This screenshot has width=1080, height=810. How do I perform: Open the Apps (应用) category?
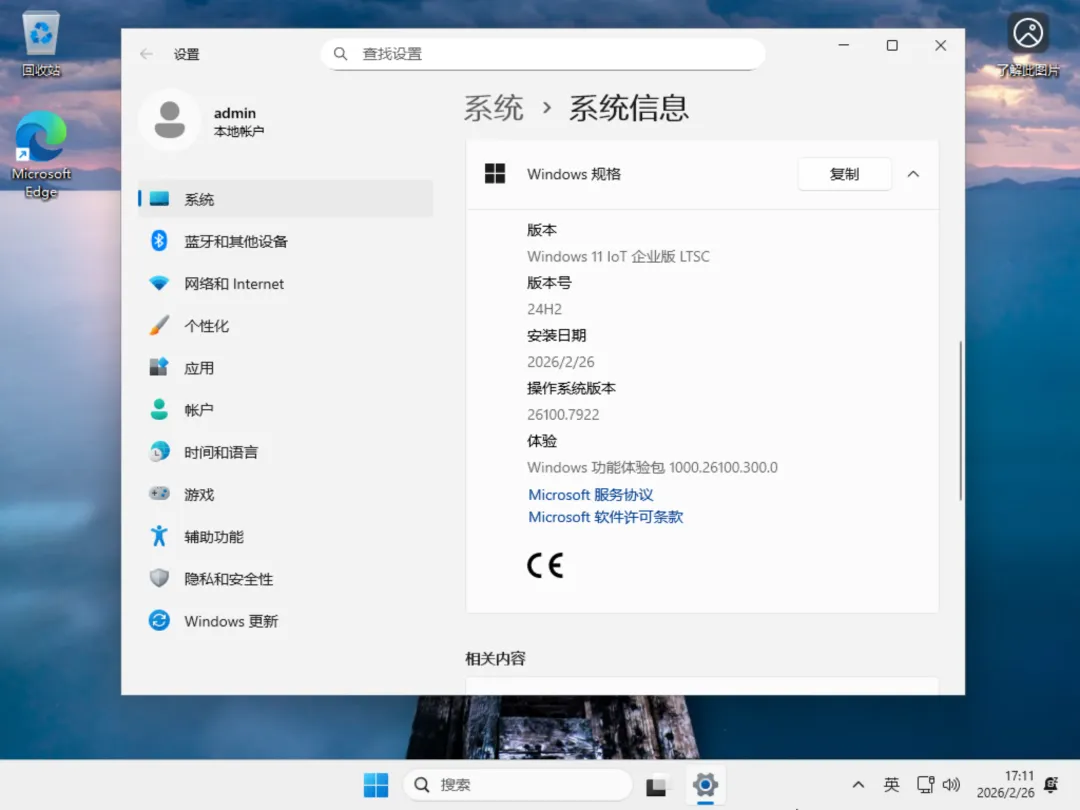point(285,368)
